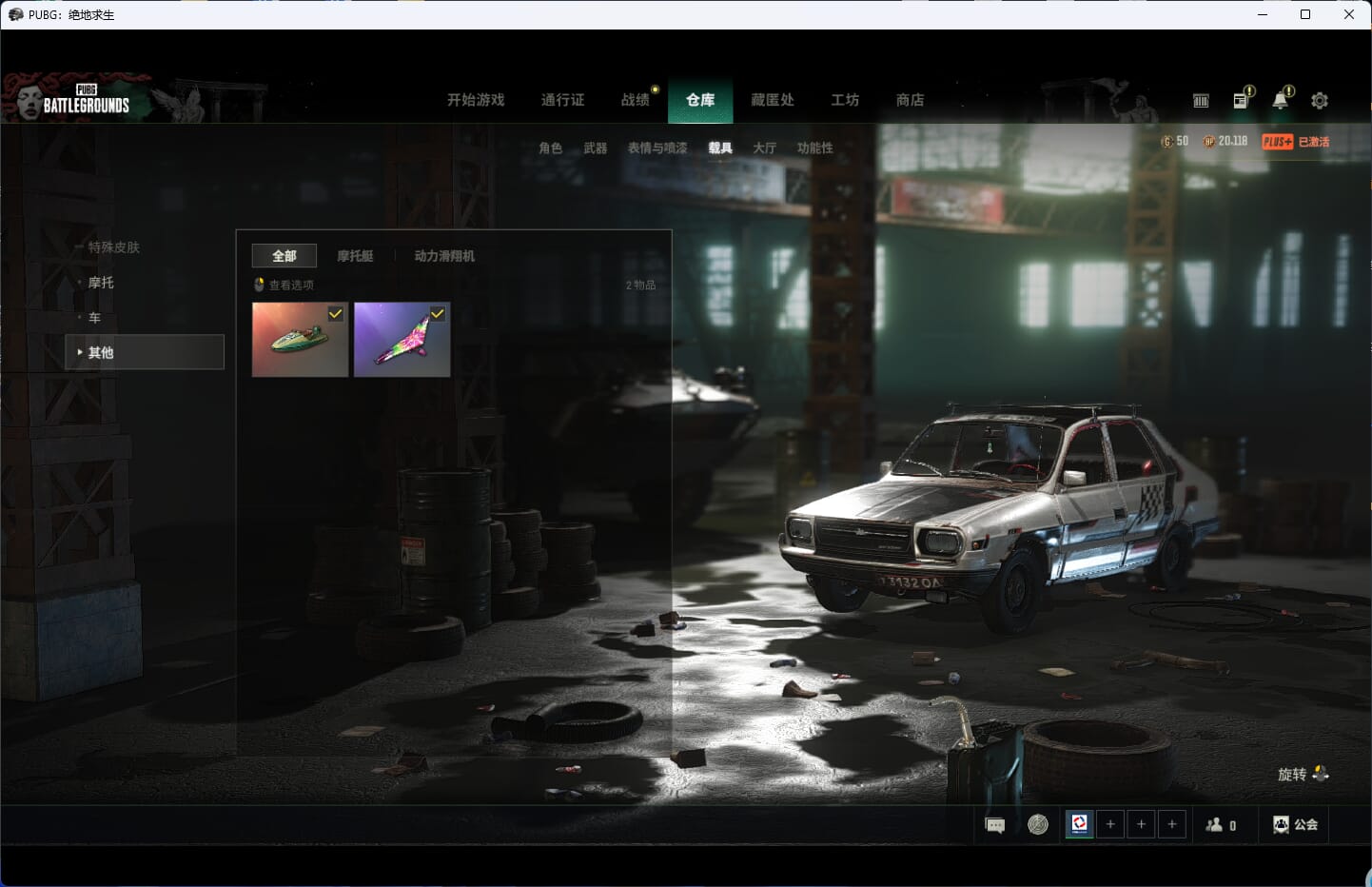1372x887 pixels.
Task: Expand the 特殊皮肤 category
Action: (x=113, y=246)
